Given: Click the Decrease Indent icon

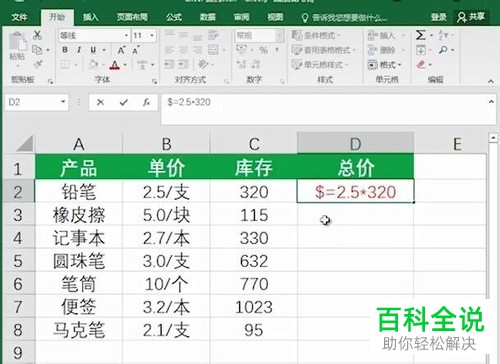Looking at the screenshot, I should pos(169,64).
